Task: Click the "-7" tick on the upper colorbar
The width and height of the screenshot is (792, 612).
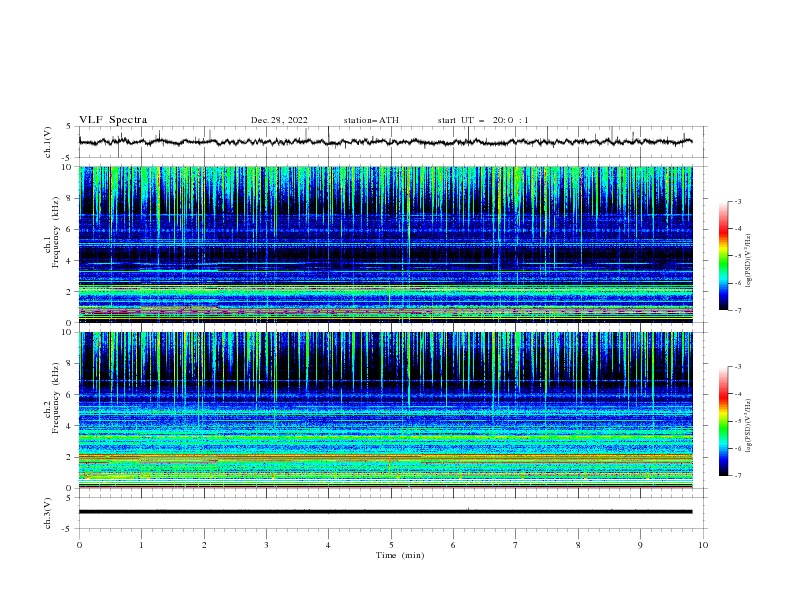Action: click(x=737, y=310)
